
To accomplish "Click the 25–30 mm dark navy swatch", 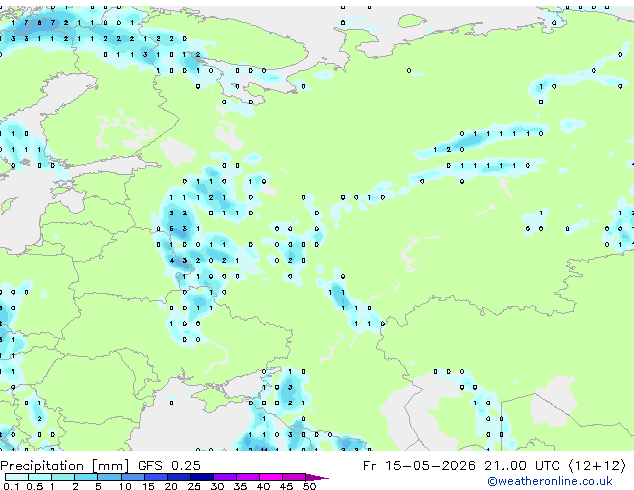I will pos(202,477).
